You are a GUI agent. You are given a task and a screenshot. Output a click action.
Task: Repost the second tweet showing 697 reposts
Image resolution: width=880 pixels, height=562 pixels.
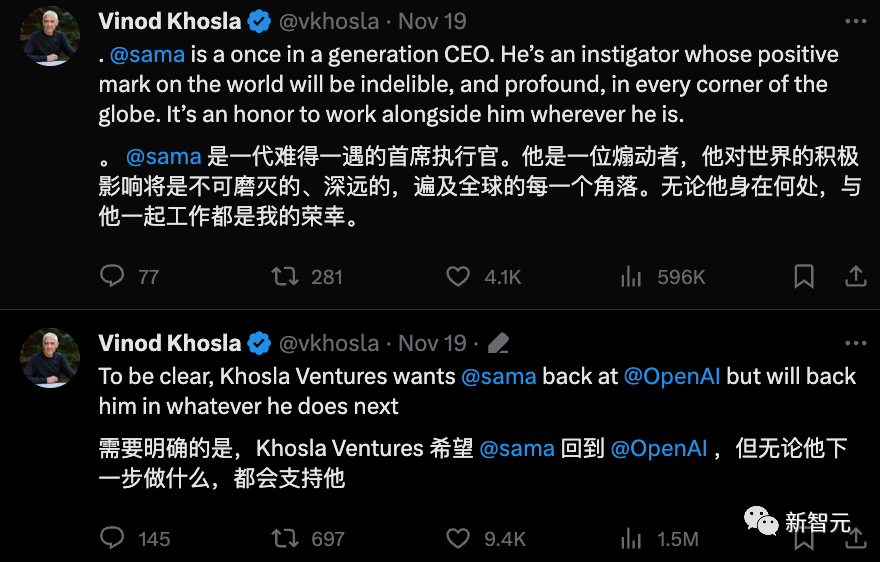pyautogui.click(x=285, y=538)
